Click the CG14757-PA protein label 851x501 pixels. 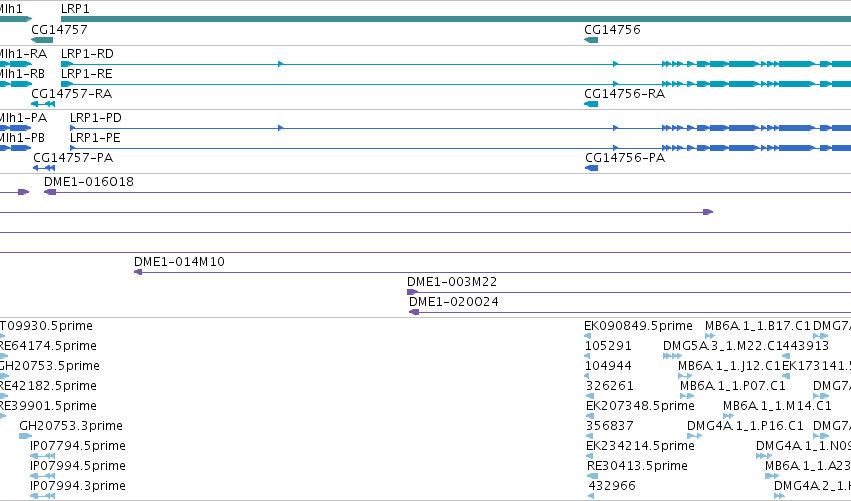(x=73, y=158)
